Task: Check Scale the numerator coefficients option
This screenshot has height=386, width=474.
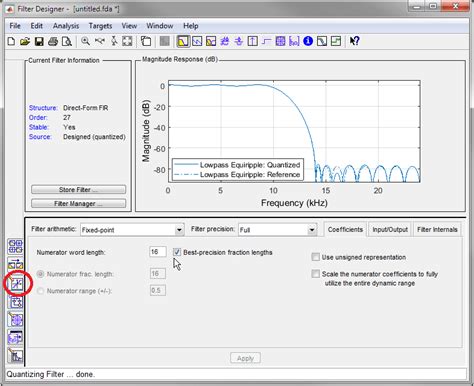Action: pyautogui.click(x=315, y=274)
